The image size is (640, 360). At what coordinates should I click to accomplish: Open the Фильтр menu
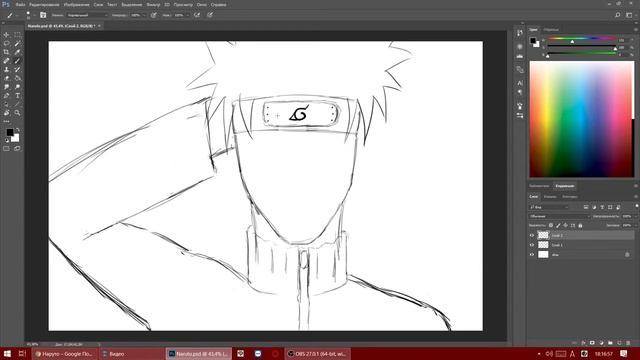(x=153, y=5)
